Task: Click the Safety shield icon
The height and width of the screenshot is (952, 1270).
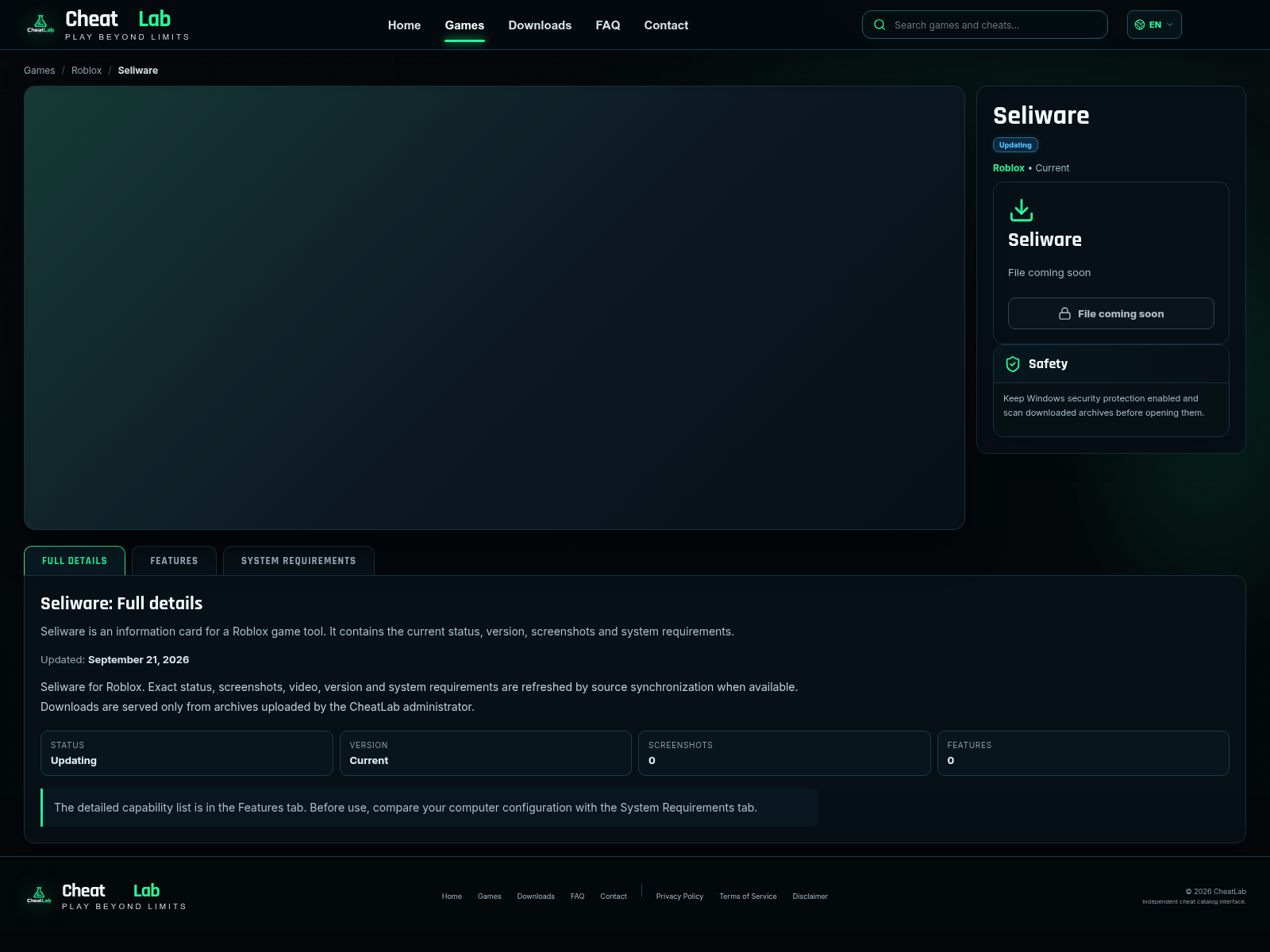Action: pyautogui.click(x=1013, y=364)
